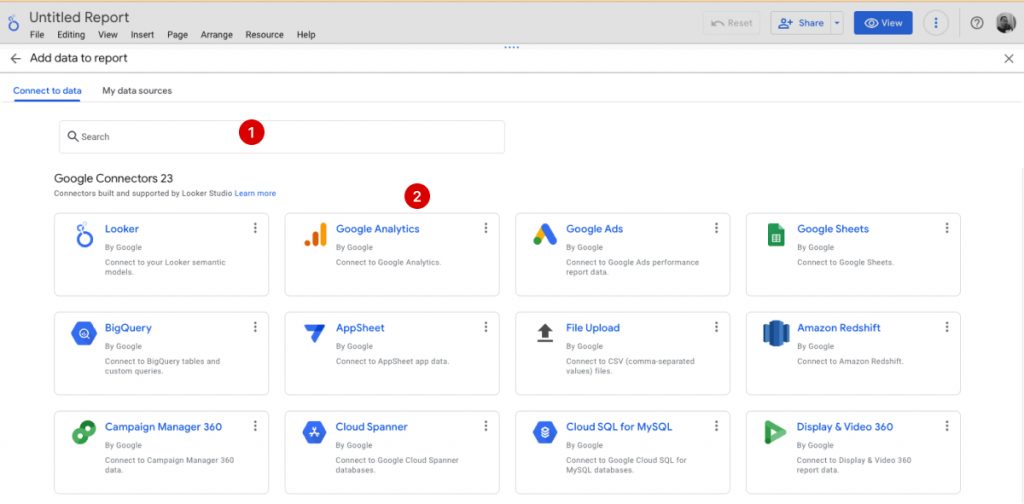Select the Google Analytics connector icon
Image resolution: width=1024 pixels, height=504 pixels.
point(315,236)
